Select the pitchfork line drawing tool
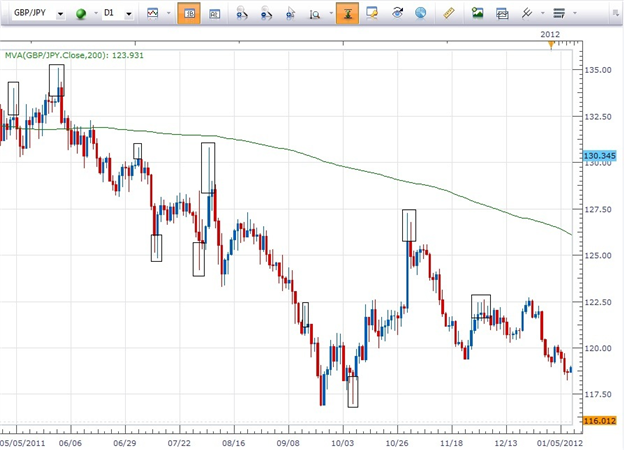This screenshot has width=624, height=450. point(526,13)
